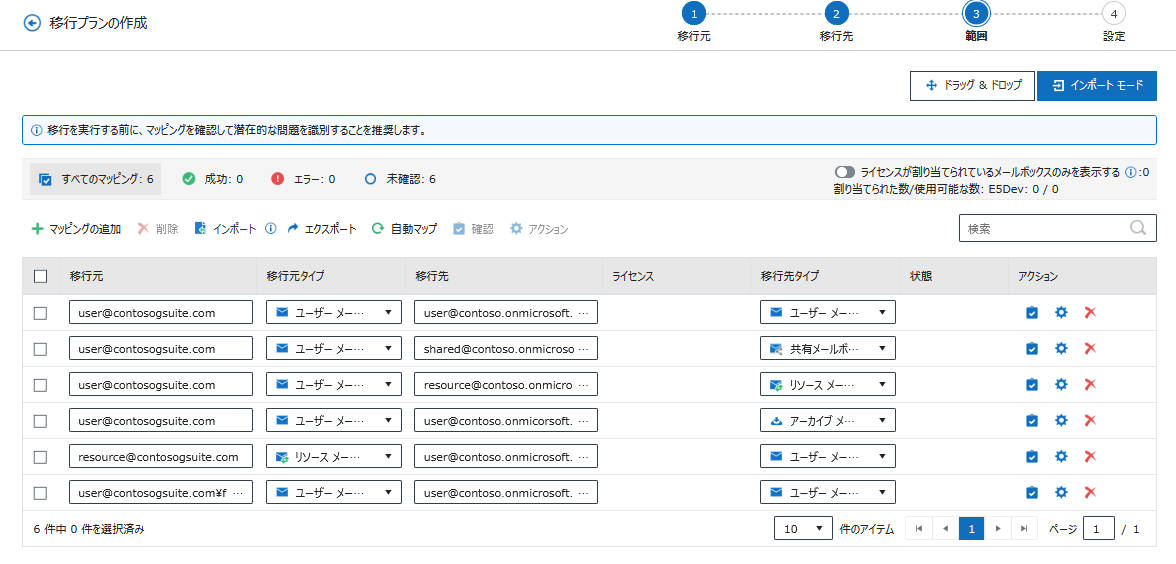1176x564 pixels.
Task: Open the items-per-page dropdown showing 10
Action: [x=803, y=529]
